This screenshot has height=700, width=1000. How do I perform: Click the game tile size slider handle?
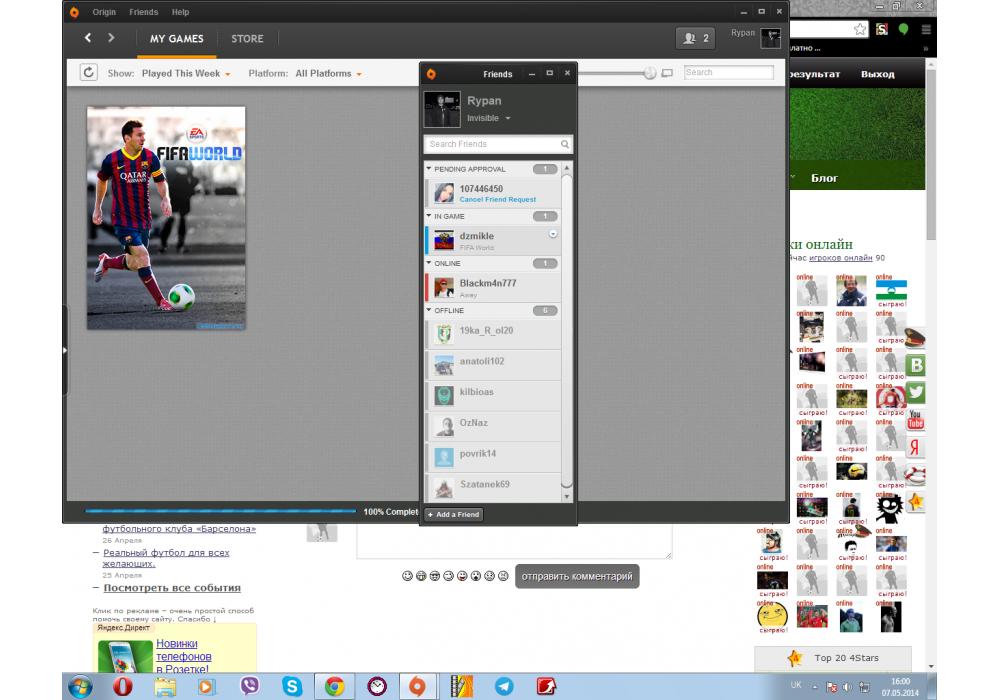pyautogui.click(x=650, y=73)
